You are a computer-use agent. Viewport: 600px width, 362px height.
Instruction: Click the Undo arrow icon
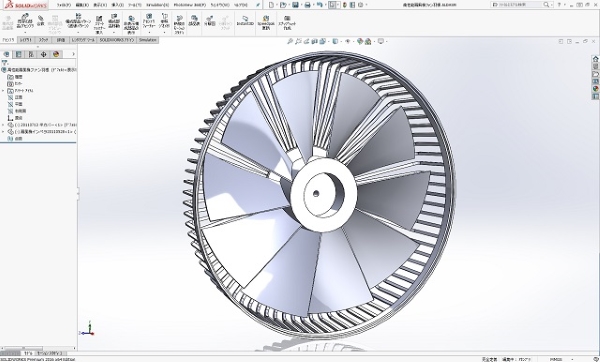tap(320, 5)
